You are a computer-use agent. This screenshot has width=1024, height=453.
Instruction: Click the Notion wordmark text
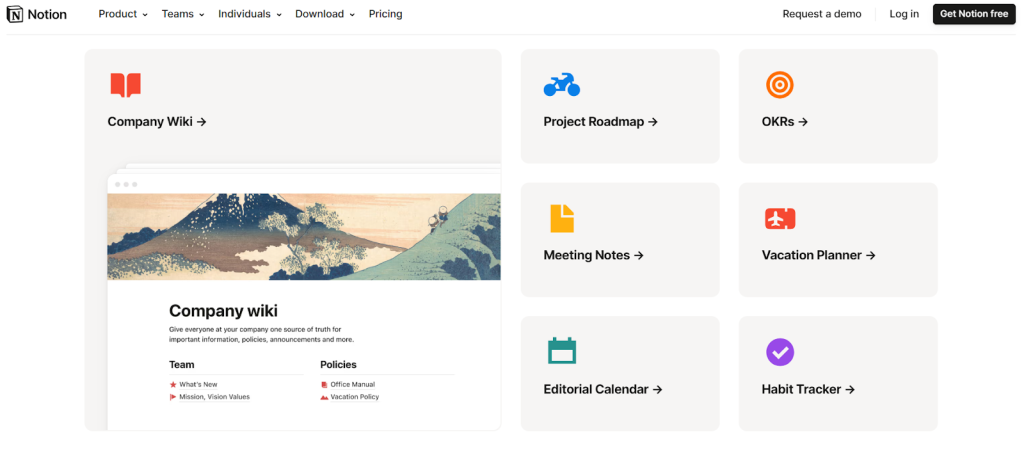47,14
